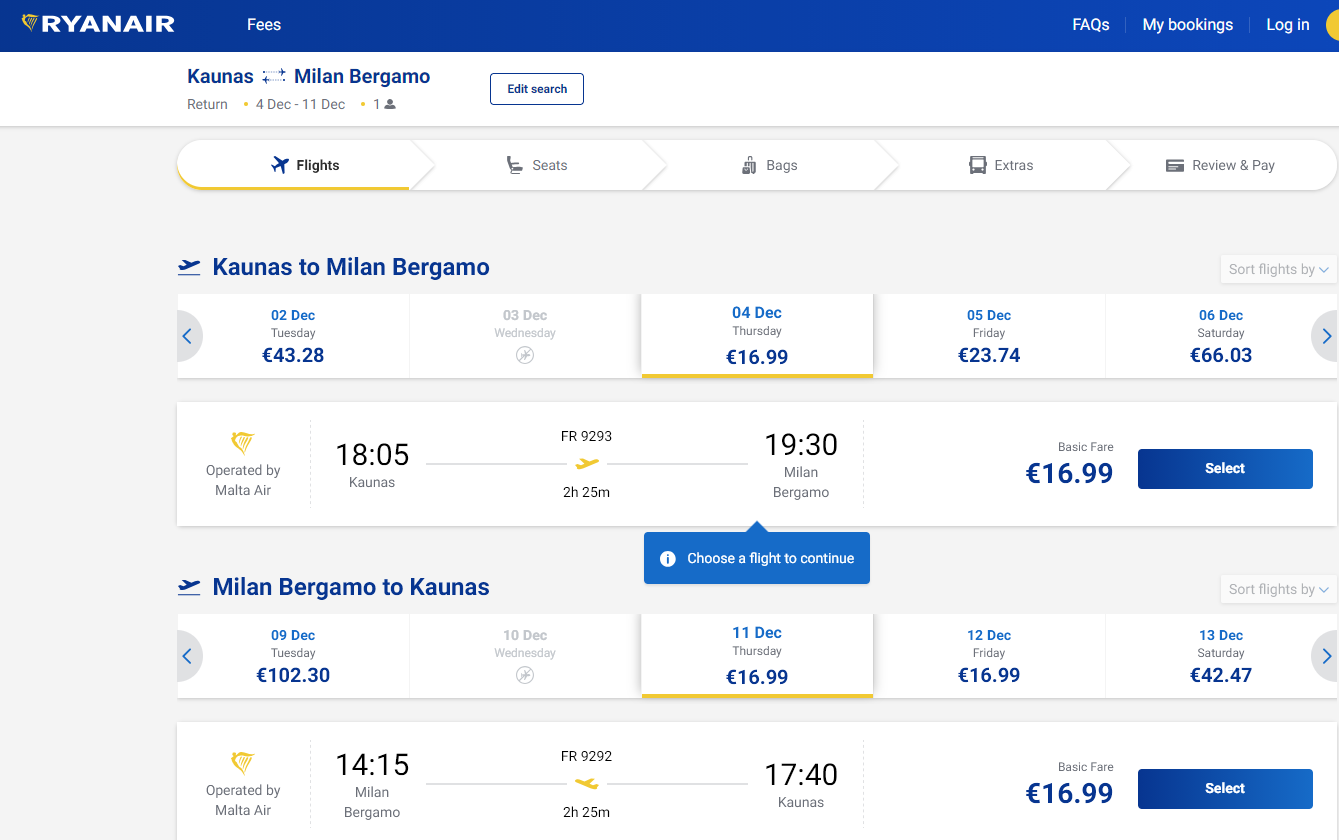Open the outbound Sort flights by dropdown
Screen dimensions: 1339x840
point(1278,268)
